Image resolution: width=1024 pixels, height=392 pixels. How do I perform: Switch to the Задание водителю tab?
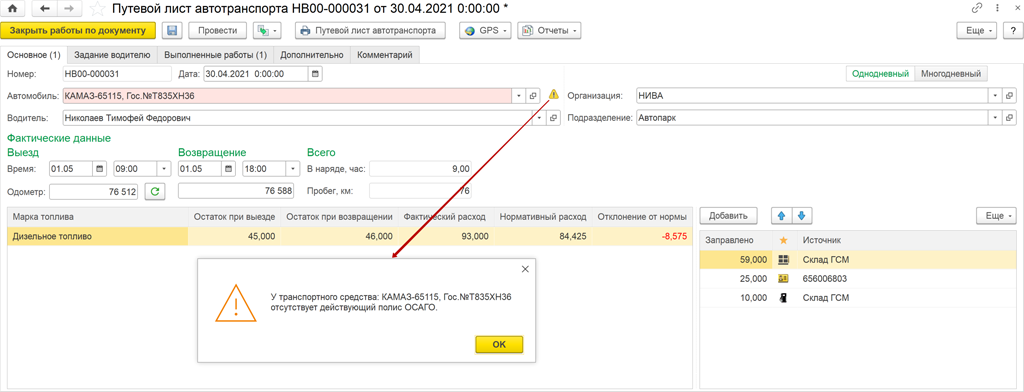click(112, 56)
